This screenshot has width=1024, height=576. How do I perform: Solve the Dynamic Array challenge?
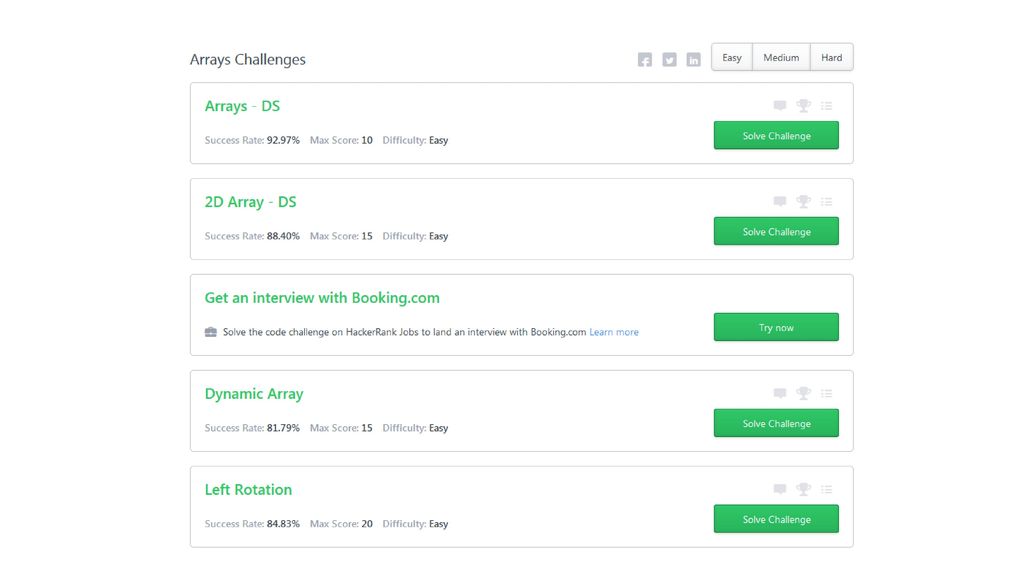(776, 423)
